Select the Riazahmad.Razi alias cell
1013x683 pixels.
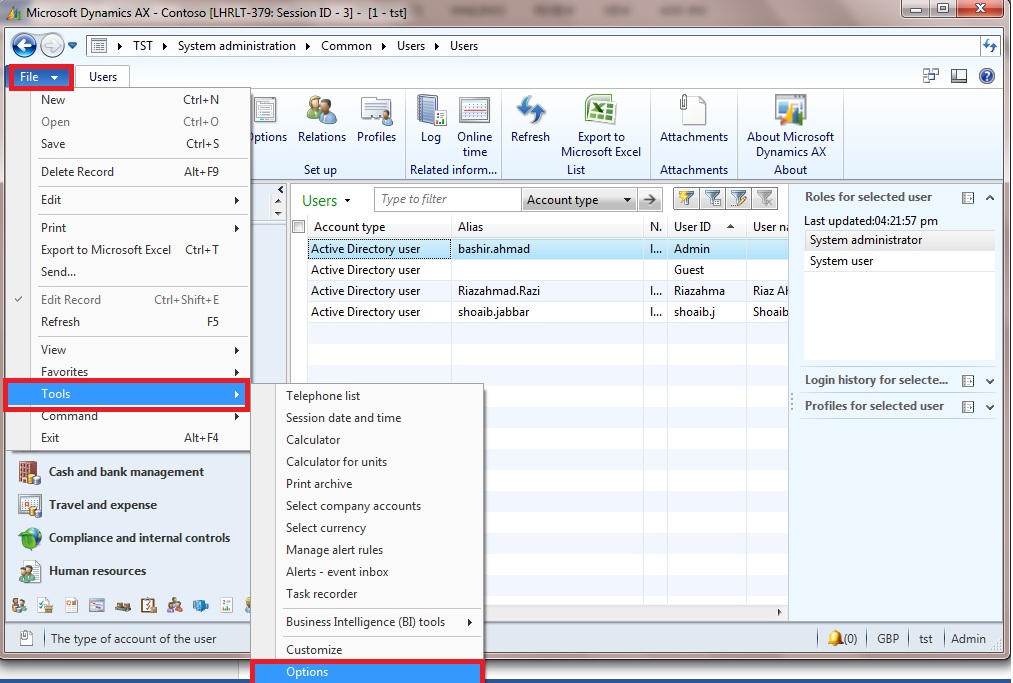coord(547,291)
